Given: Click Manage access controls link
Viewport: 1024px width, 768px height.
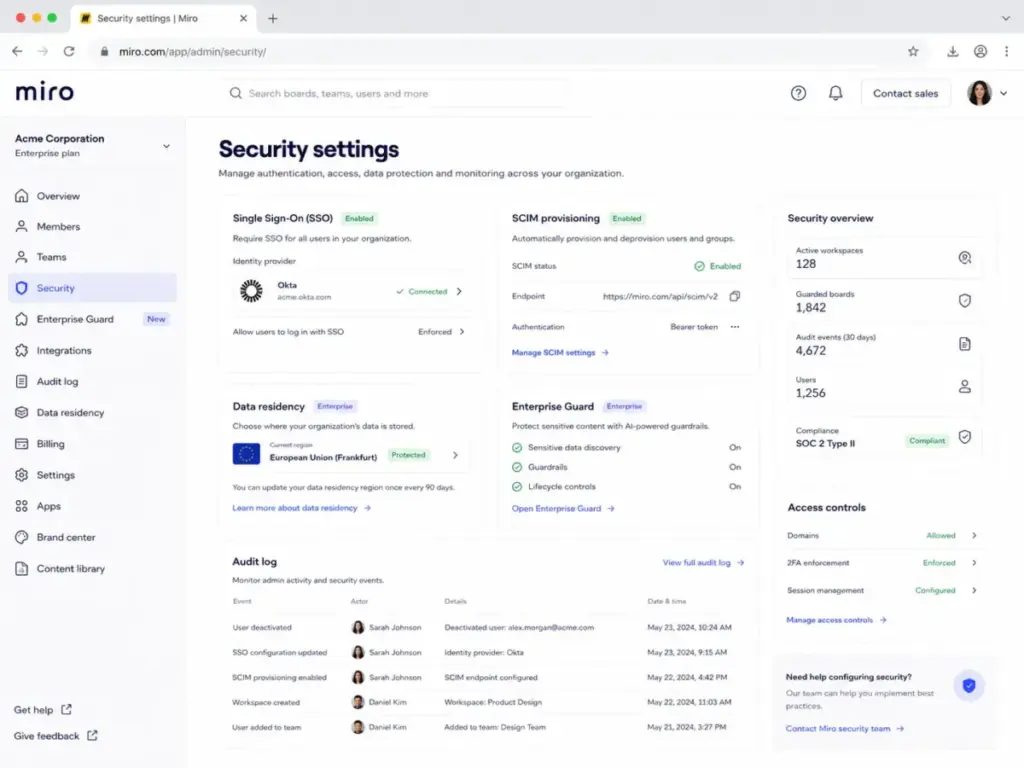Looking at the screenshot, I should coord(836,620).
